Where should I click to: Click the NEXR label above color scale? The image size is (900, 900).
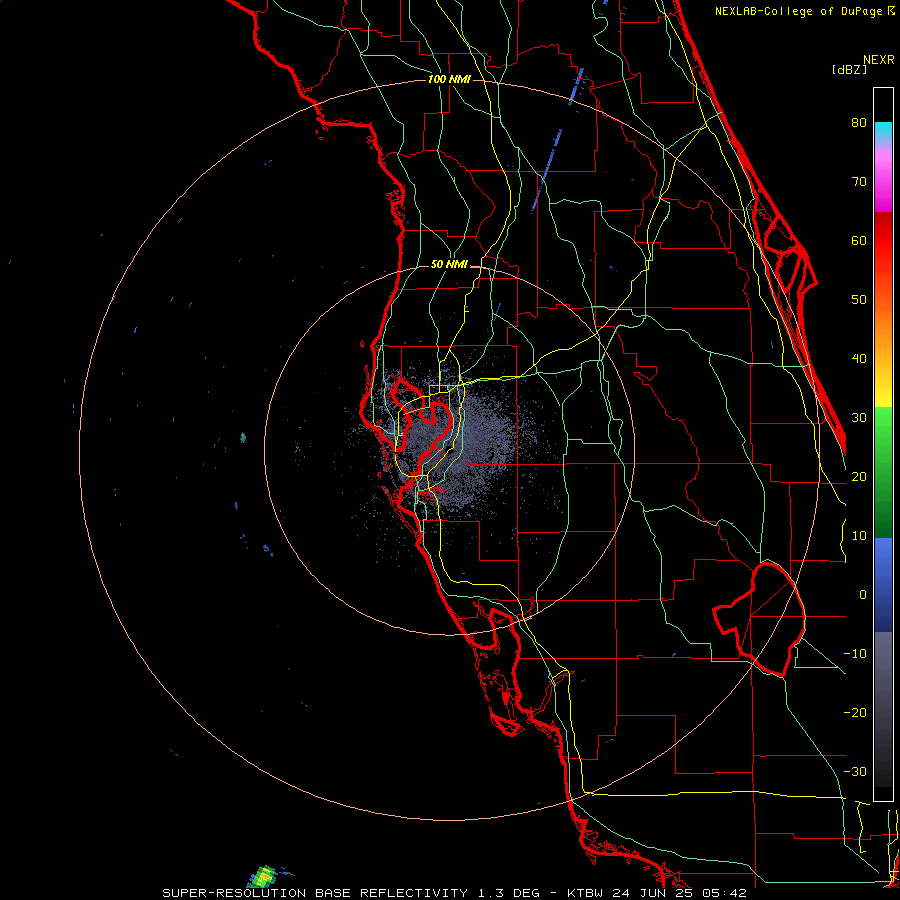879,60
